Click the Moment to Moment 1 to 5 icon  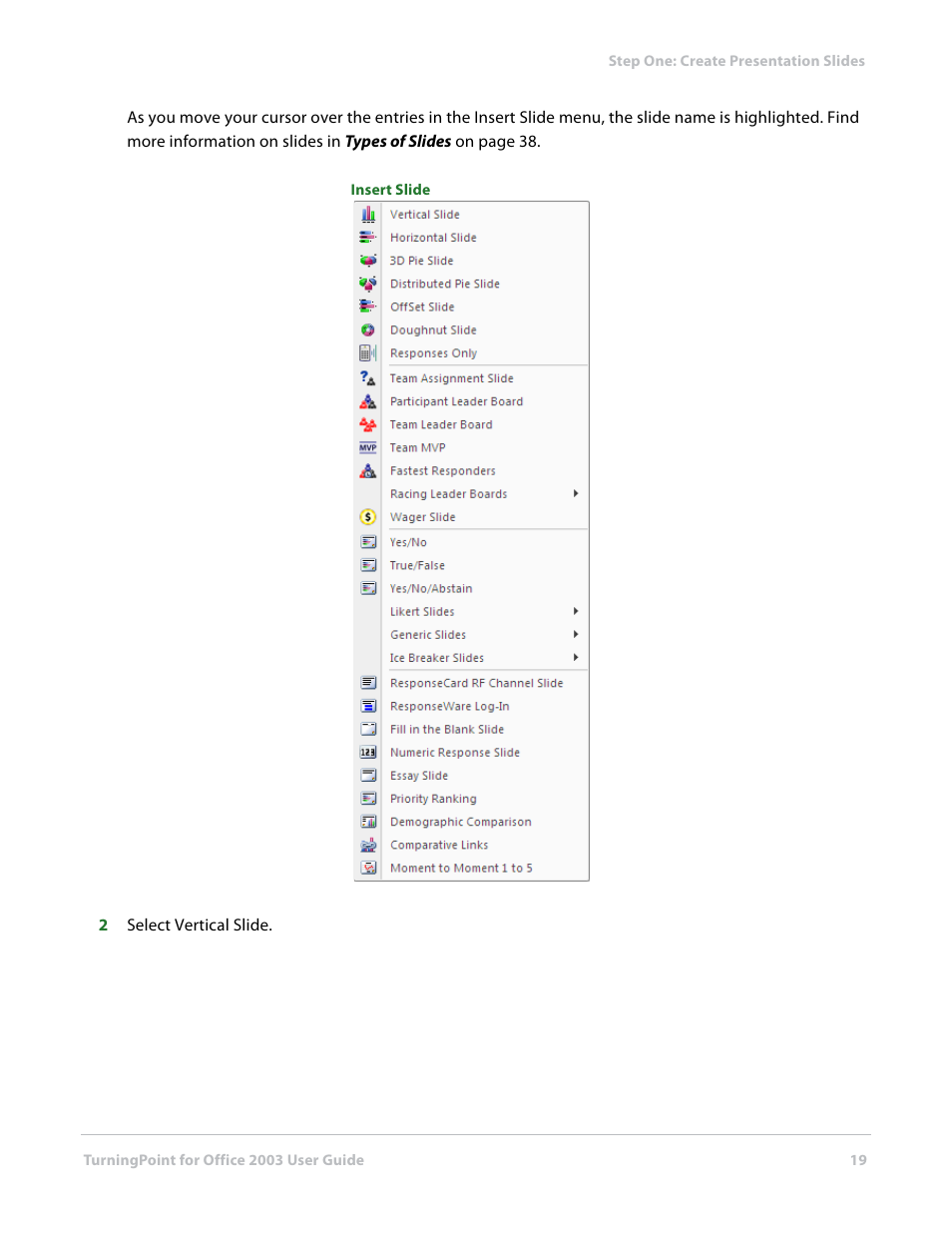368,868
